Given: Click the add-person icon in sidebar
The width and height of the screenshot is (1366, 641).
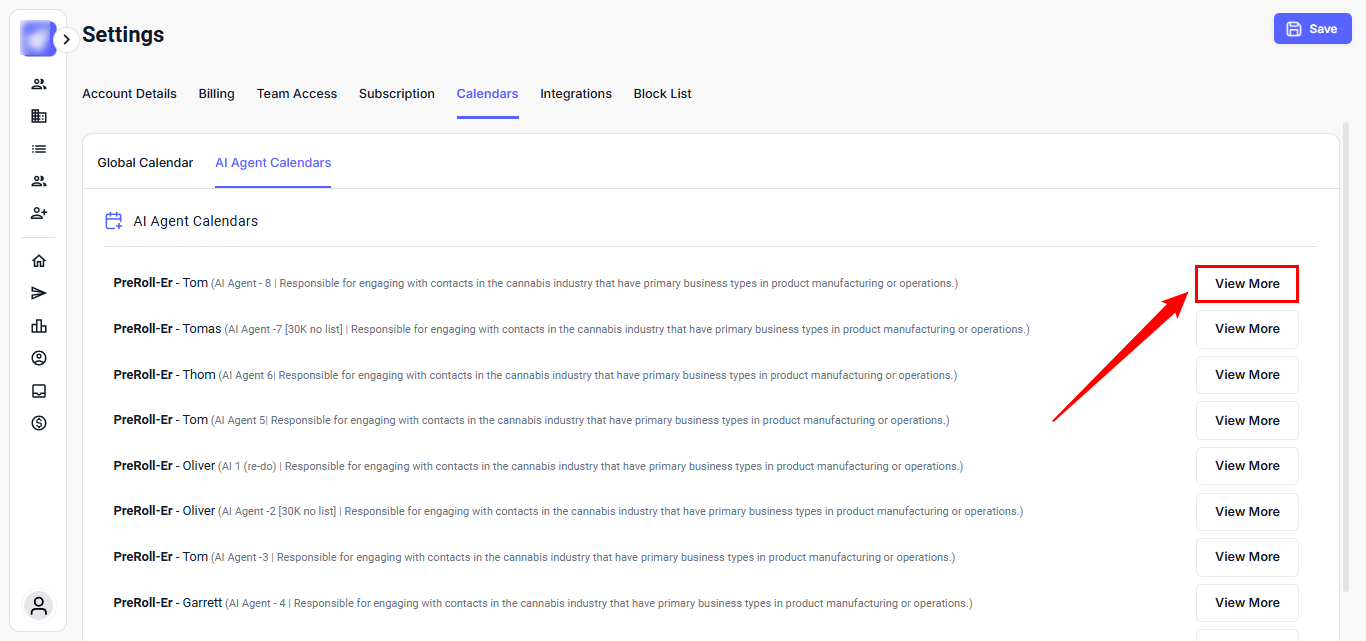Looking at the screenshot, I should 39,213.
